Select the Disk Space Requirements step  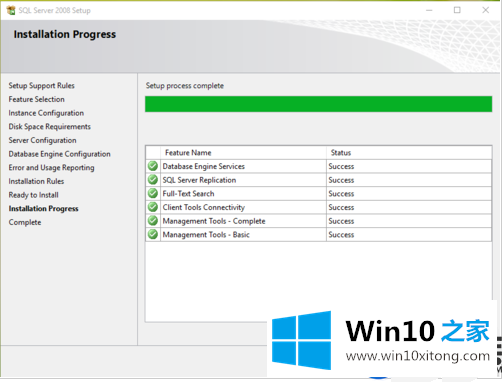(50, 127)
